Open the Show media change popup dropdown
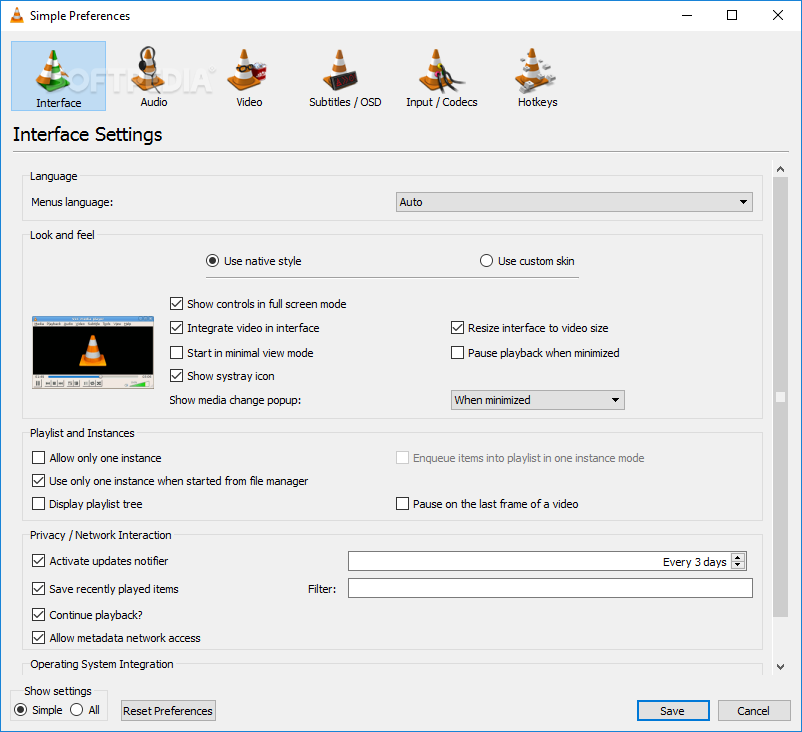 point(538,400)
